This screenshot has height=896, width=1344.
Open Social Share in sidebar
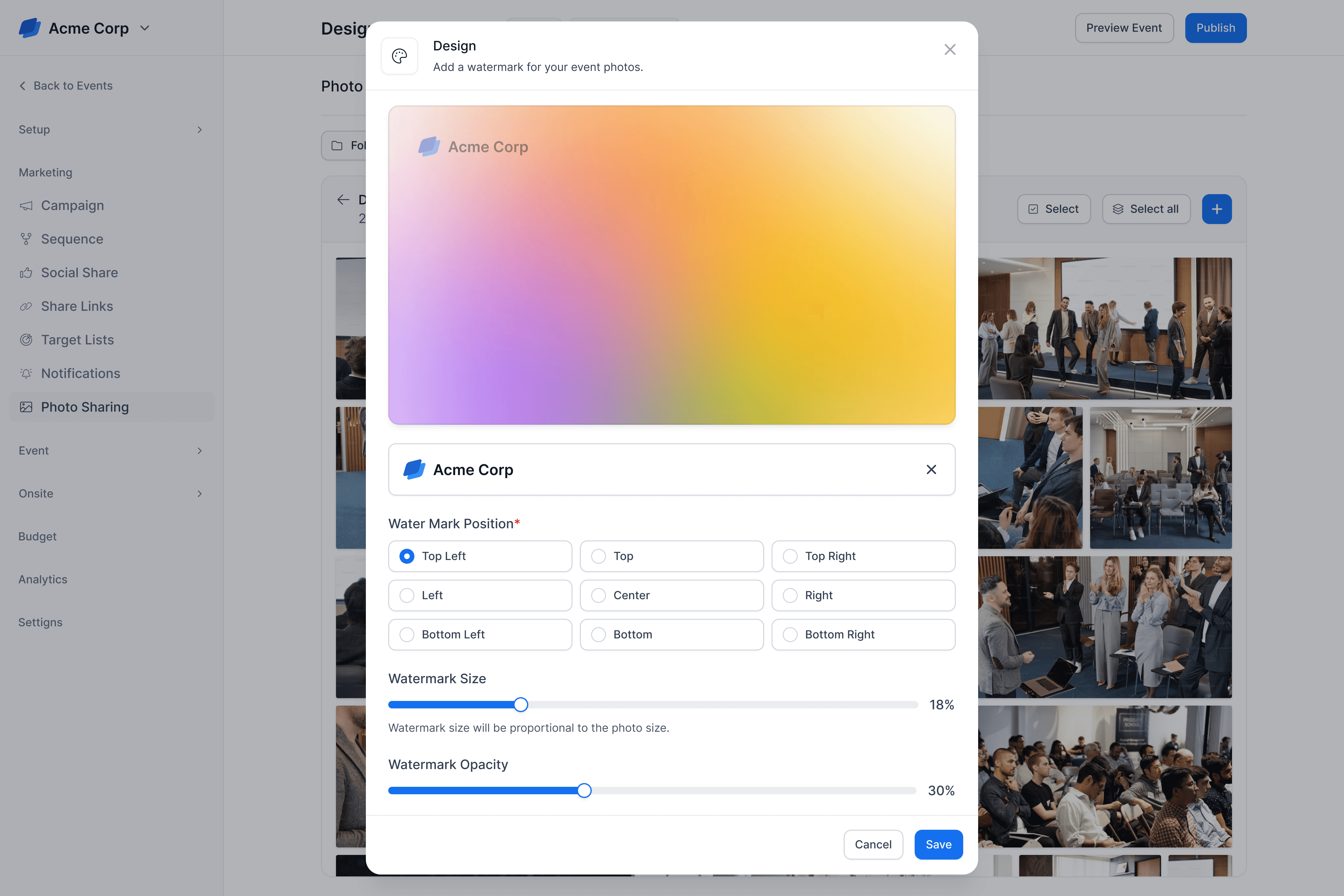click(111, 273)
